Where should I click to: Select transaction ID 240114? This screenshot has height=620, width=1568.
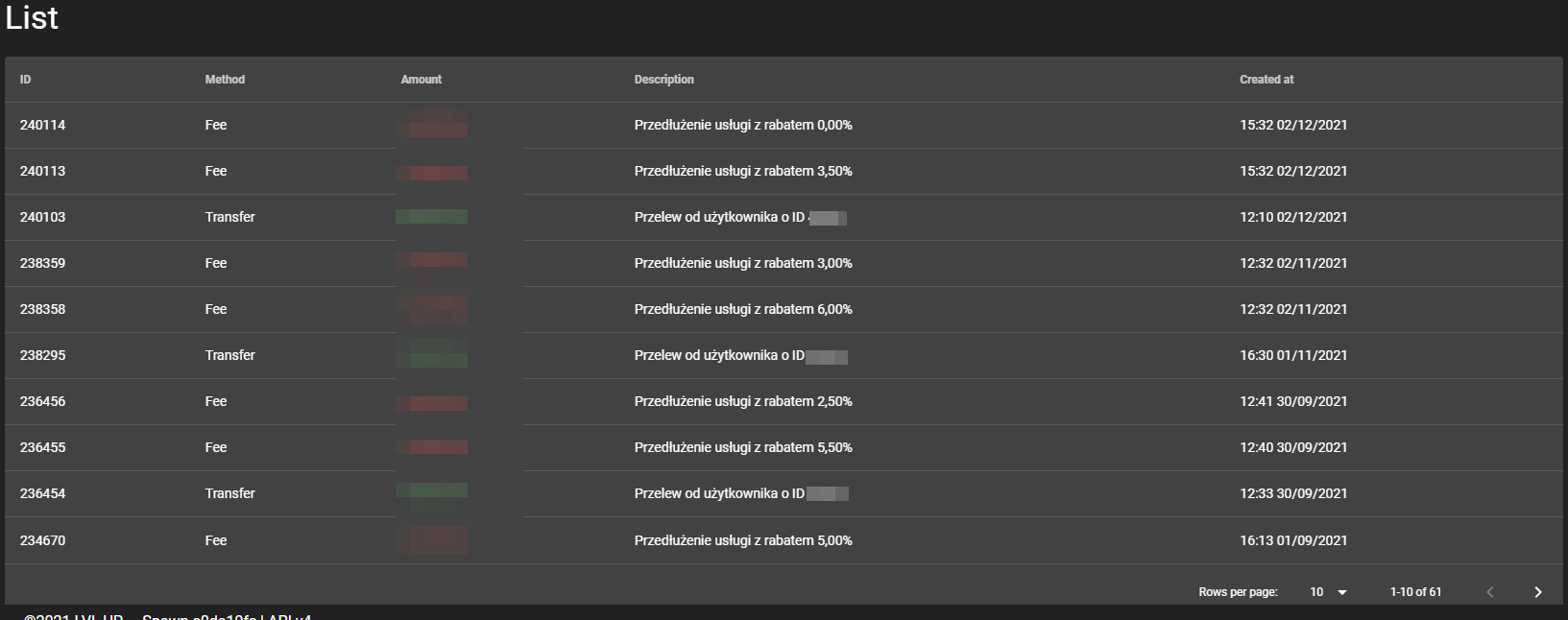[43, 125]
